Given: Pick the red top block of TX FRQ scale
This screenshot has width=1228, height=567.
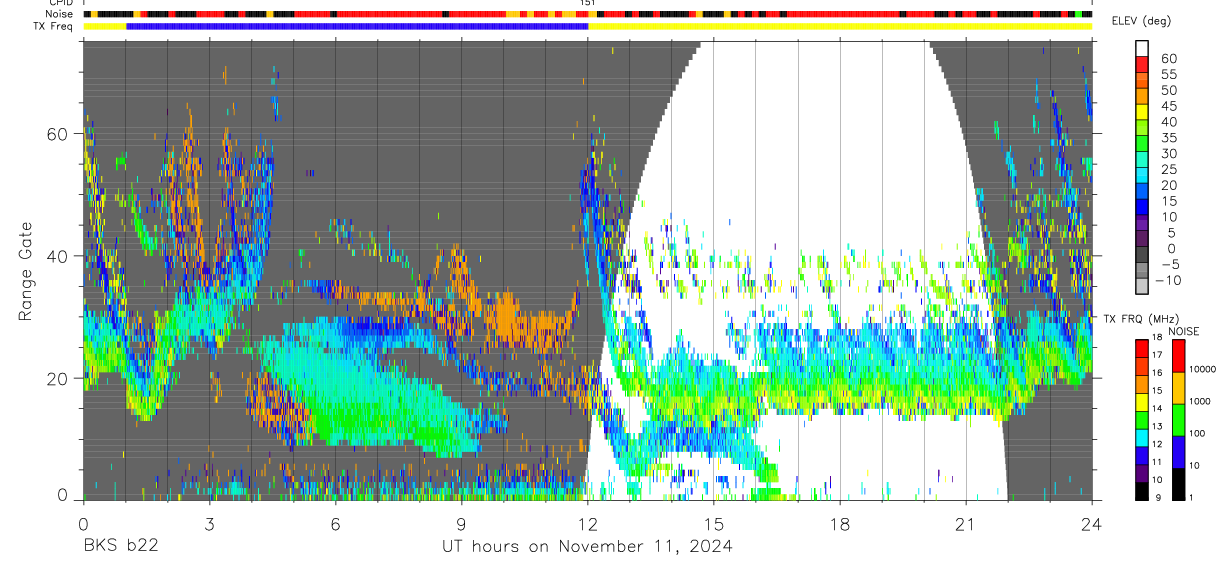Looking at the screenshot, I should (x=1141, y=347).
